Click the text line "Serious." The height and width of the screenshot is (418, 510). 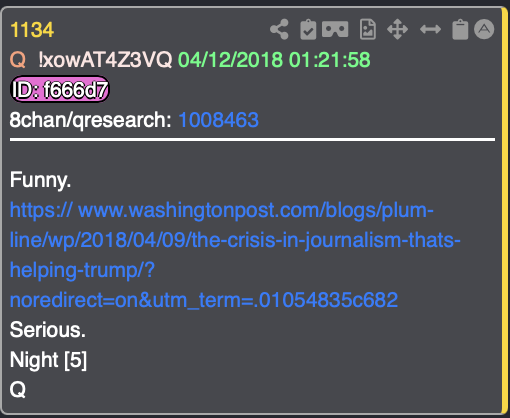coord(48,330)
